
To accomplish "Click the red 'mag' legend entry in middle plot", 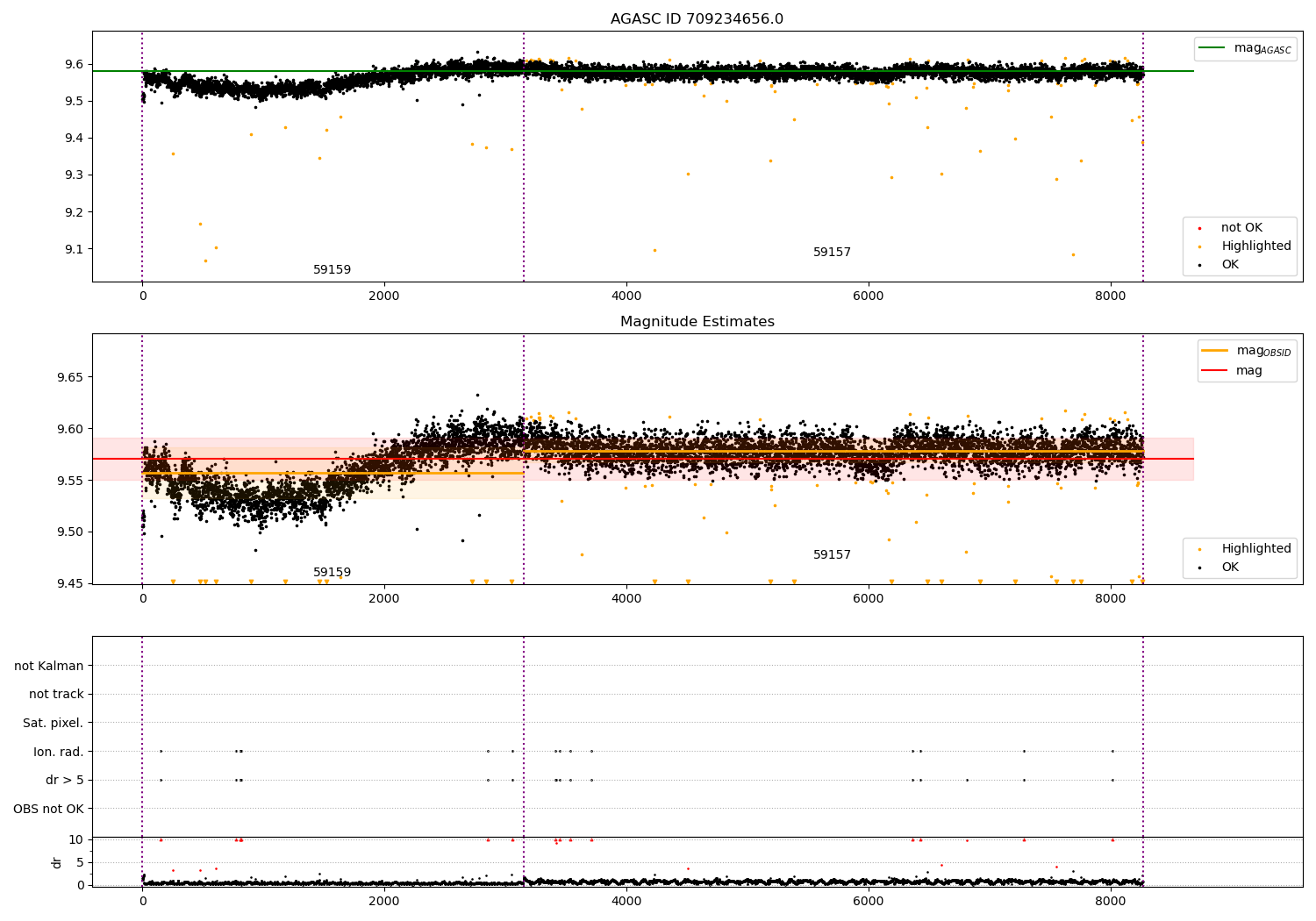I will [1233, 371].
